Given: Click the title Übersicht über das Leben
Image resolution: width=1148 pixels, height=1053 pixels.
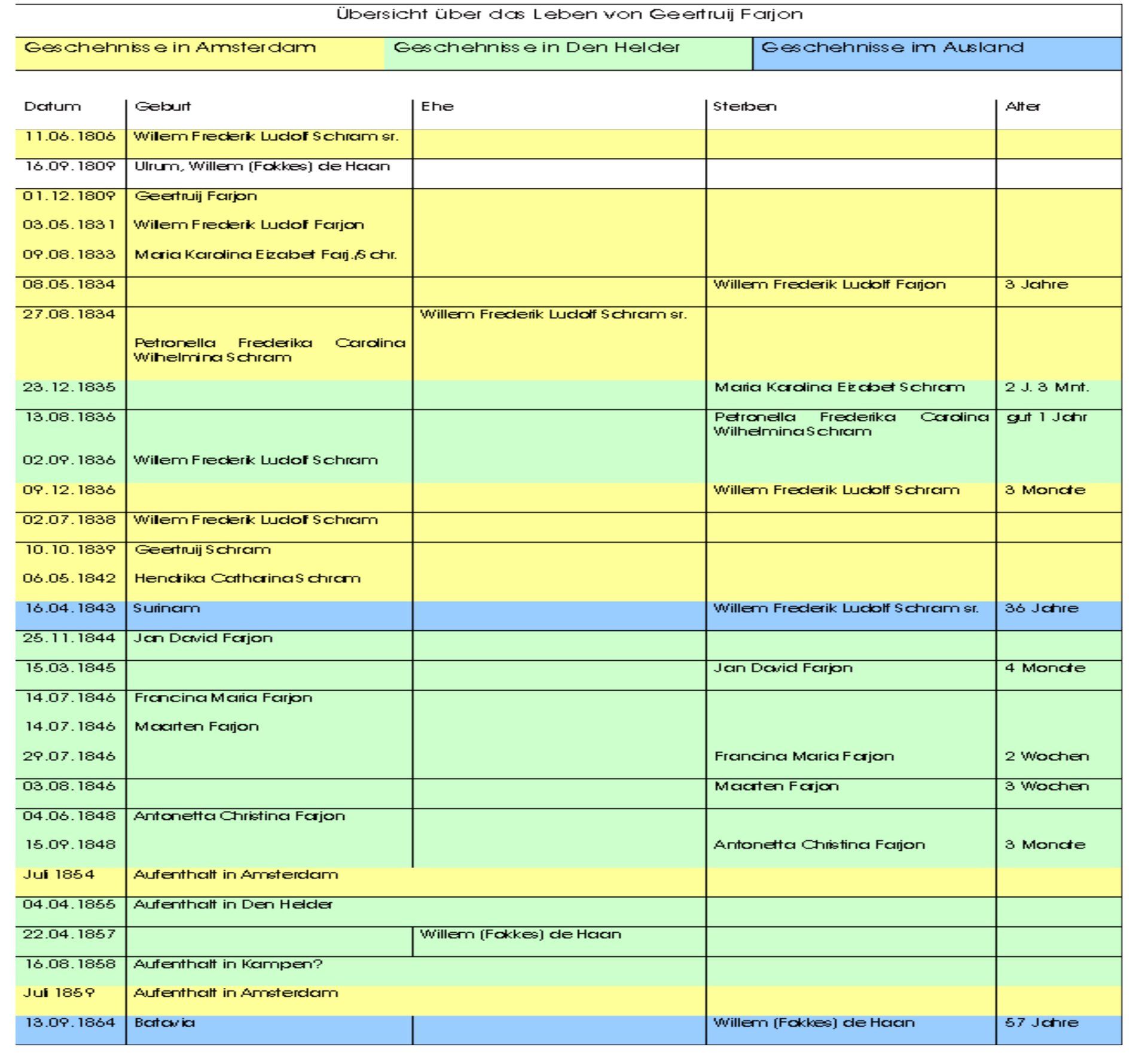Looking at the screenshot, I should 569,14.
